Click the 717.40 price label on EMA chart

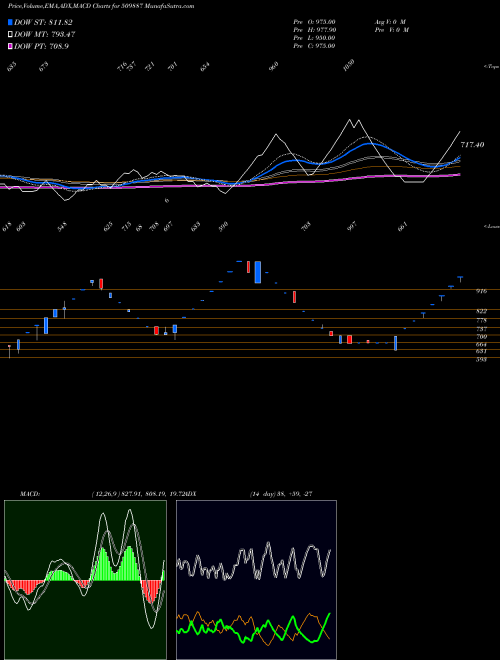click(x=472, y=145)
